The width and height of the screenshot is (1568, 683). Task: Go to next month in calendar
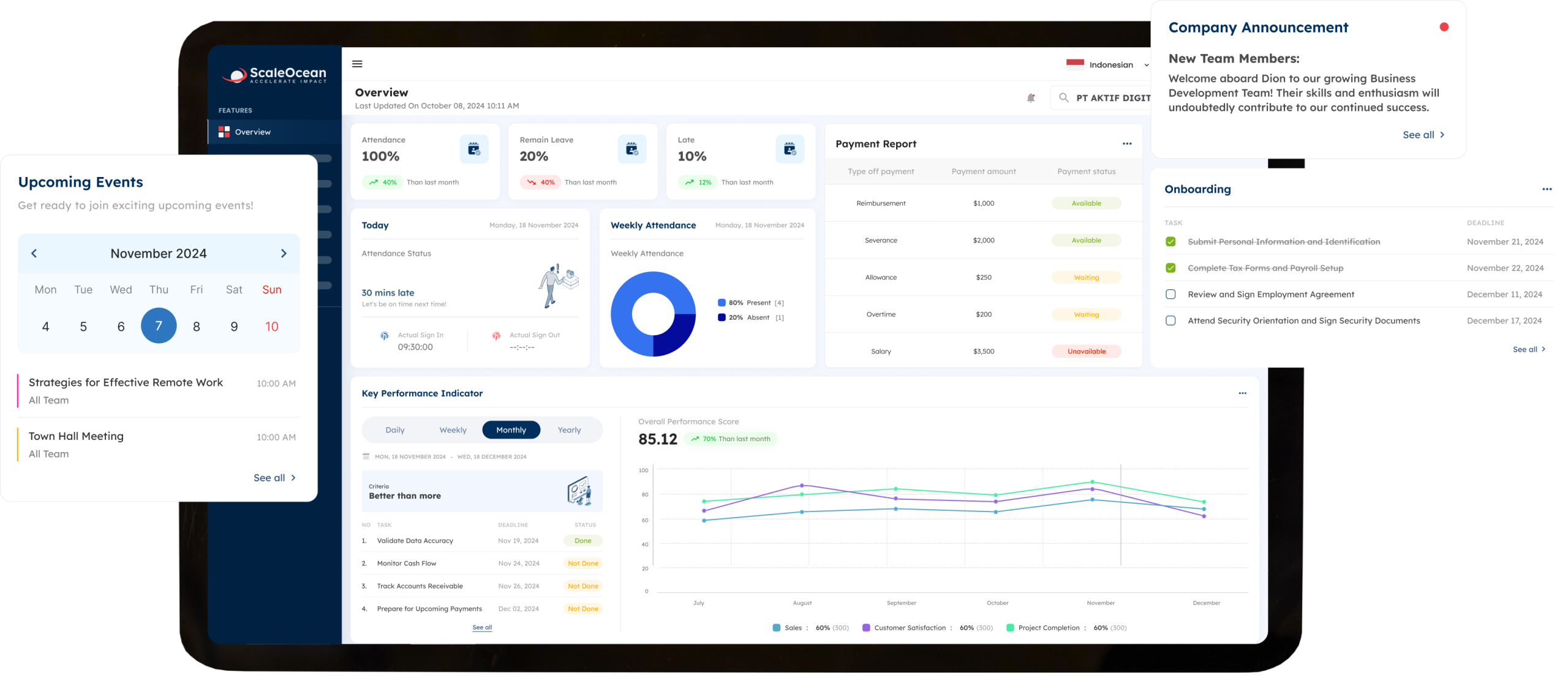tap(284, 254)
